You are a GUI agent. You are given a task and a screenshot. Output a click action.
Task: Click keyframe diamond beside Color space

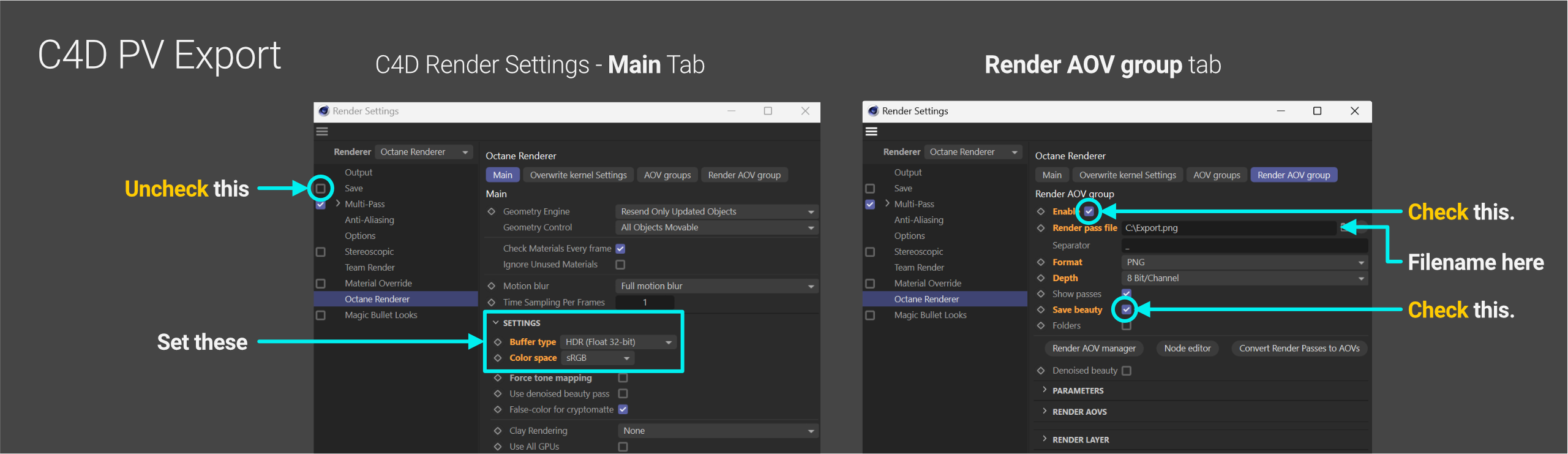click(x=498, y=358)
